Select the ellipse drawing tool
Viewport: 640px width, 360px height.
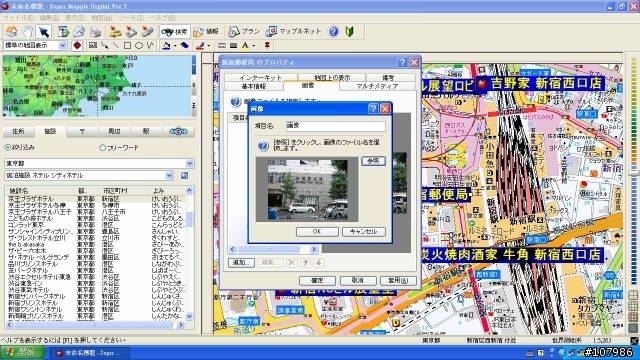139,45
